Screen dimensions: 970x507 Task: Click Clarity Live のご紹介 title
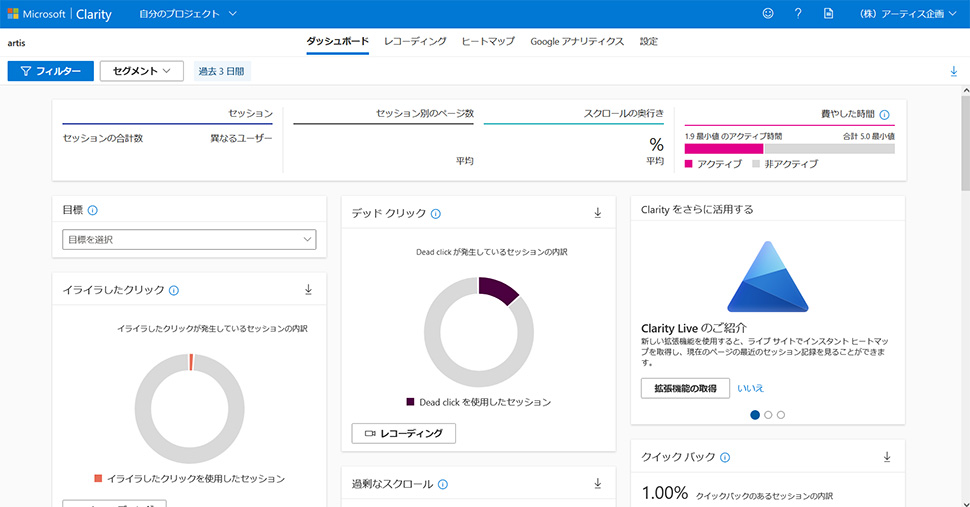tap(693, 328)
